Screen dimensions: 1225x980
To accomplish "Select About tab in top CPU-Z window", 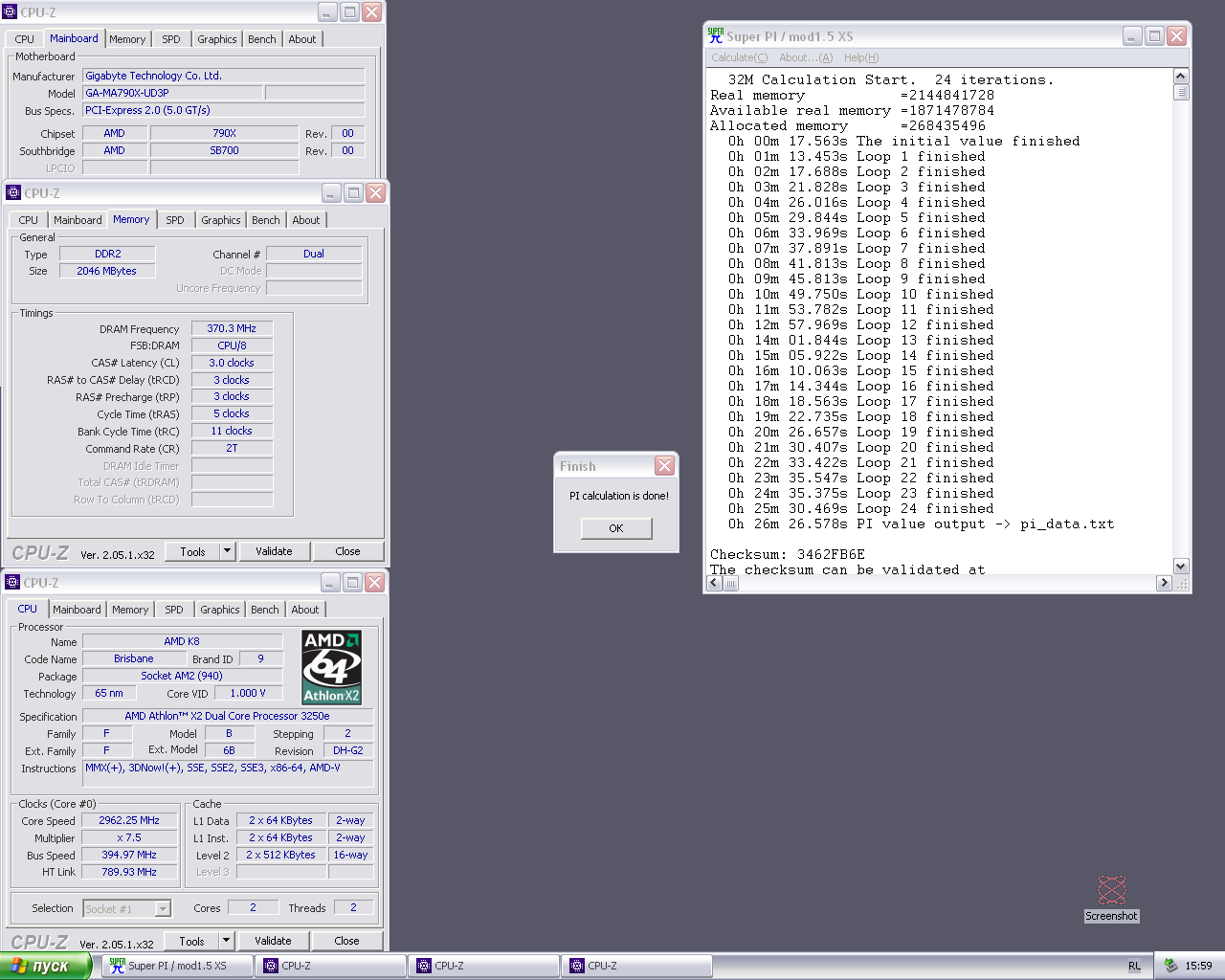I will tap(302, 39).
